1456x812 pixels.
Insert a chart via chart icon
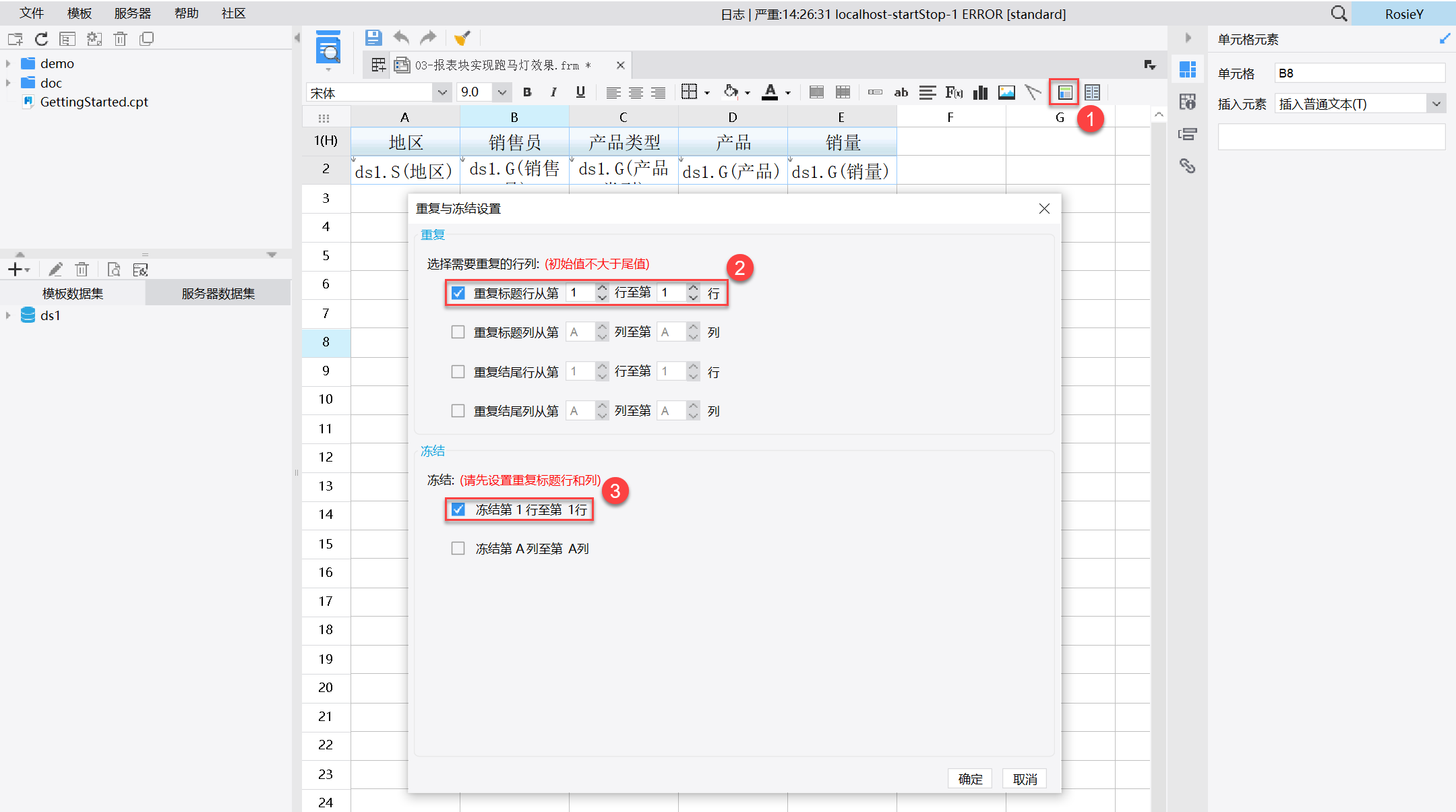tap(980, 92)
